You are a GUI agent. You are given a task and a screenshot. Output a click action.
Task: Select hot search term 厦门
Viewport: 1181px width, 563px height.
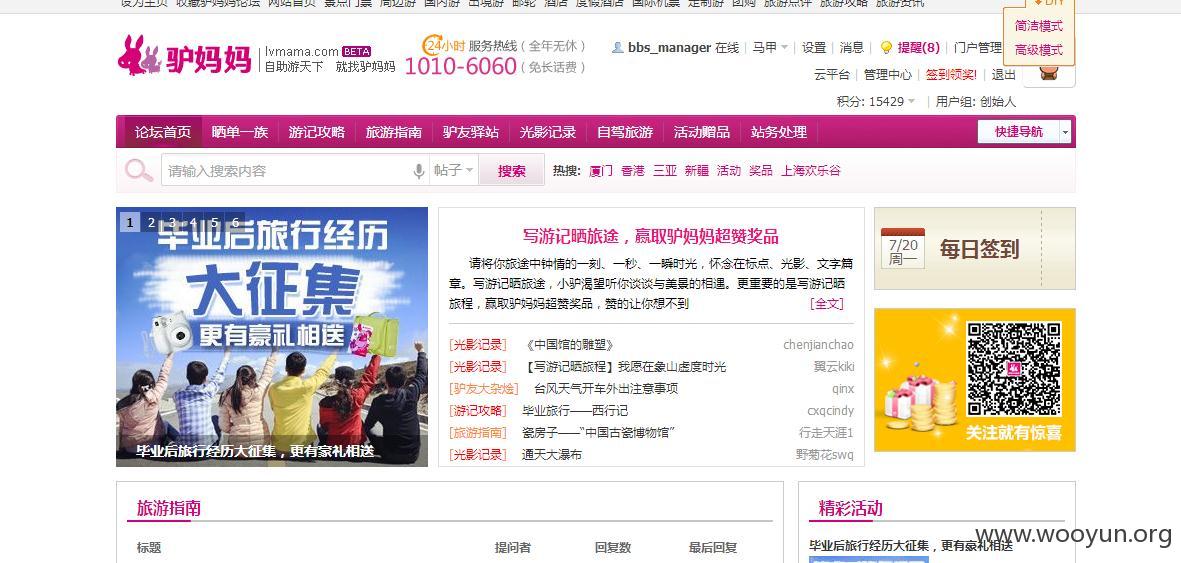601,170
